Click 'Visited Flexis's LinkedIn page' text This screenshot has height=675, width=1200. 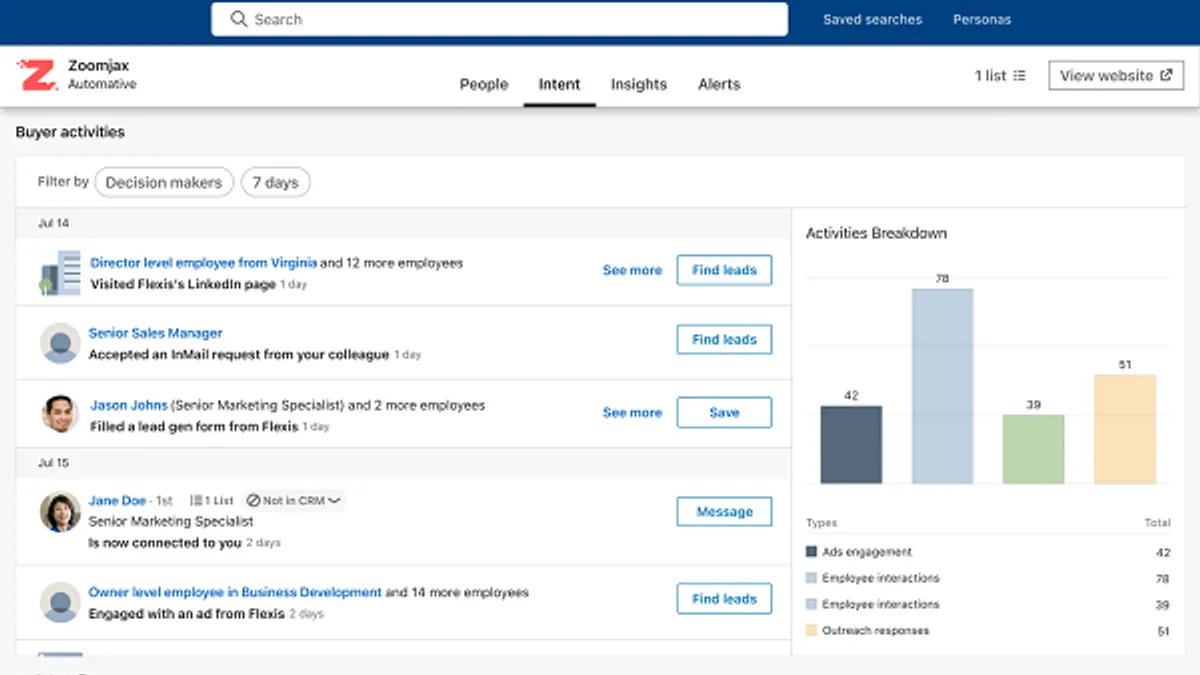(x=183, y=284)
